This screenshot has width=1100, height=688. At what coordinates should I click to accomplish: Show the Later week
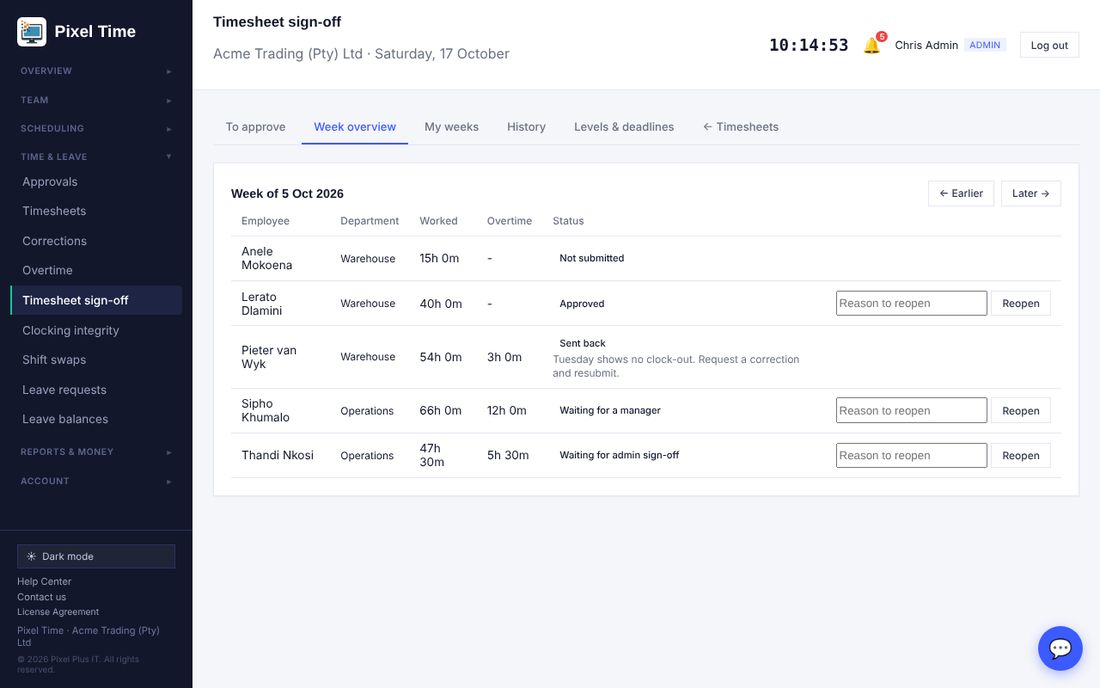click(1031, 194)
